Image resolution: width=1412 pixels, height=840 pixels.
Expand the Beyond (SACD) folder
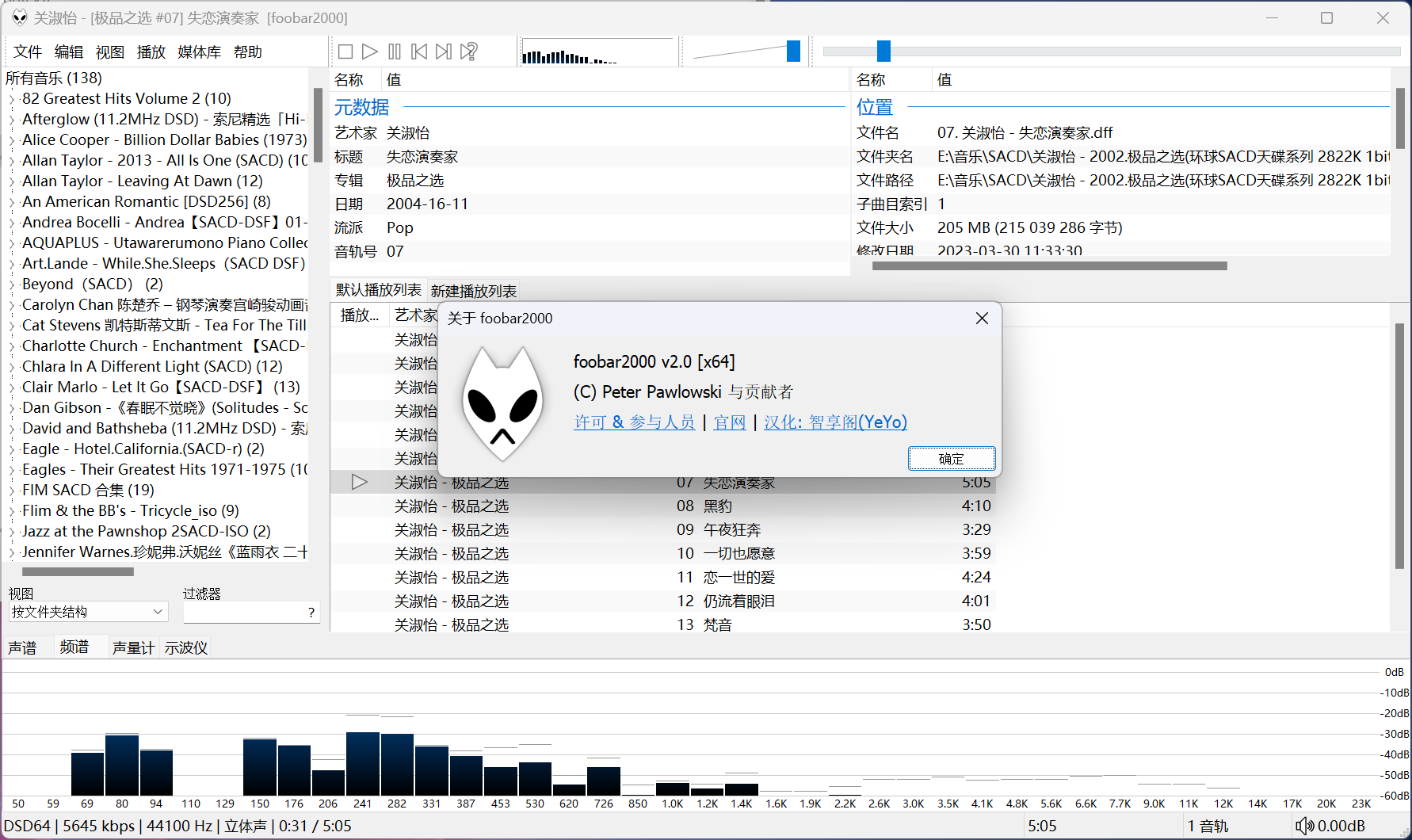click(12, 284)
